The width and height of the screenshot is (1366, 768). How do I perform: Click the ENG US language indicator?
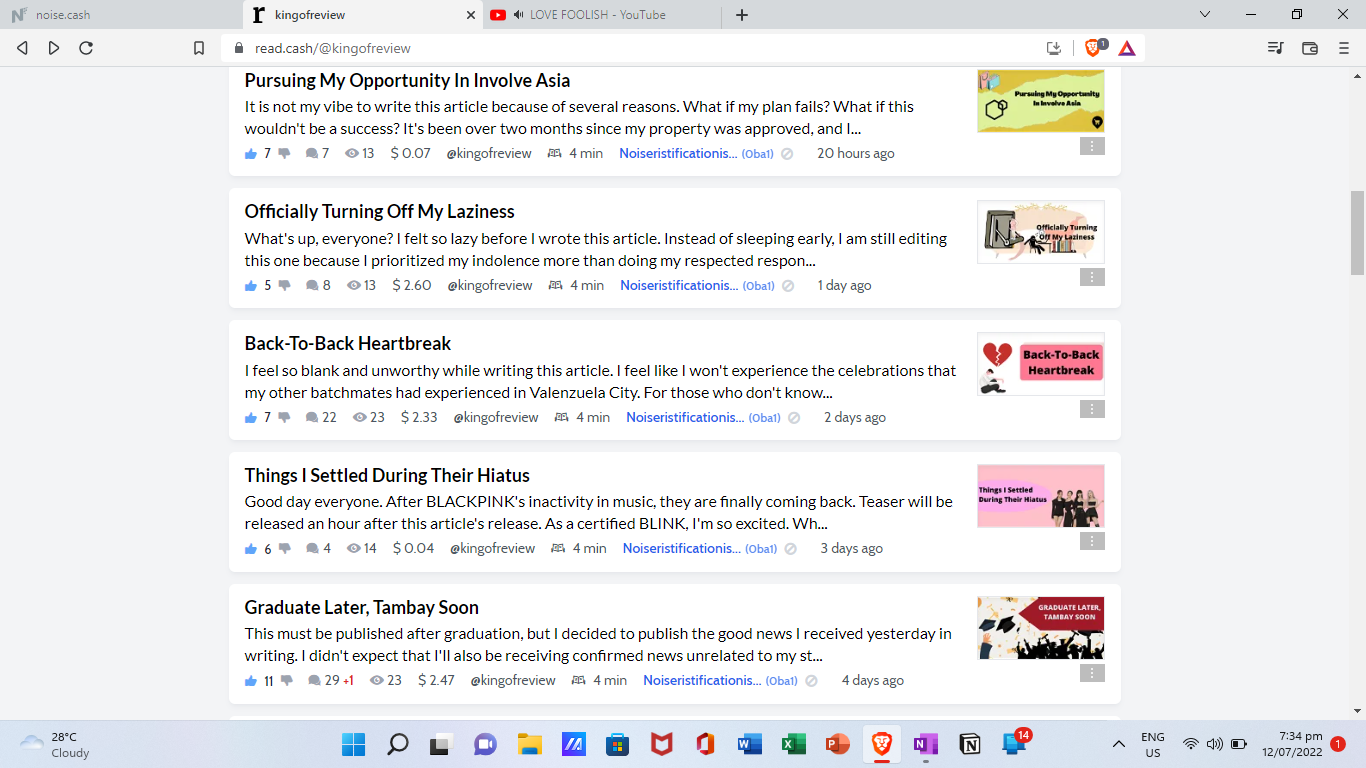[1153, 744]
